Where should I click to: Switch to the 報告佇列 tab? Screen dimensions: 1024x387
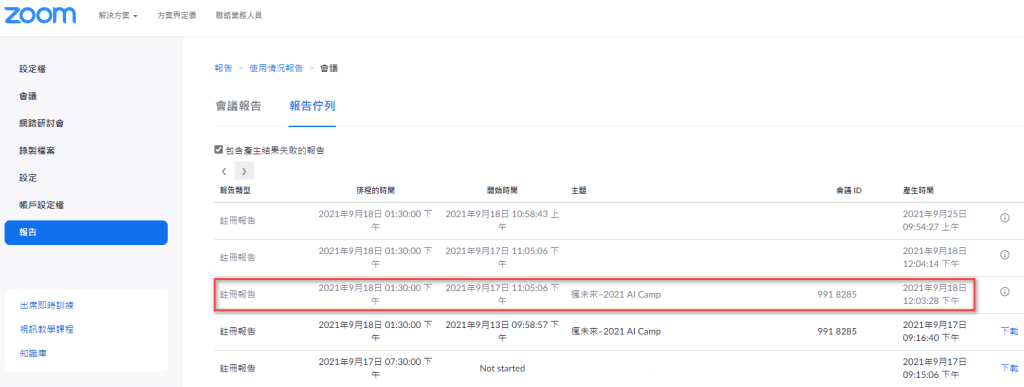(x=312, y=106)
